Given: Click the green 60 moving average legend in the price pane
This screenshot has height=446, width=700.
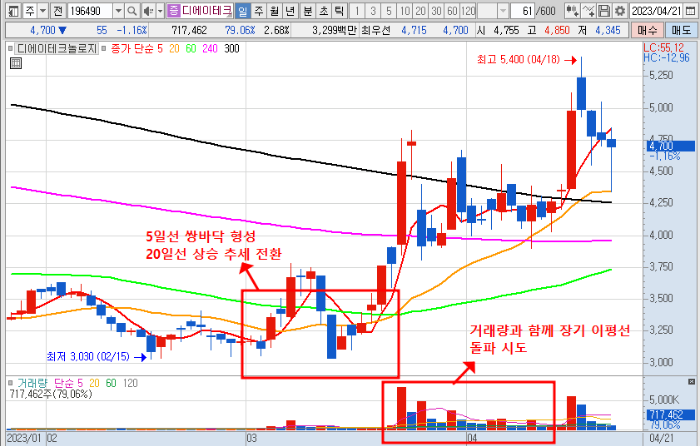Looking at the screenshot, I should click(191, 48).
